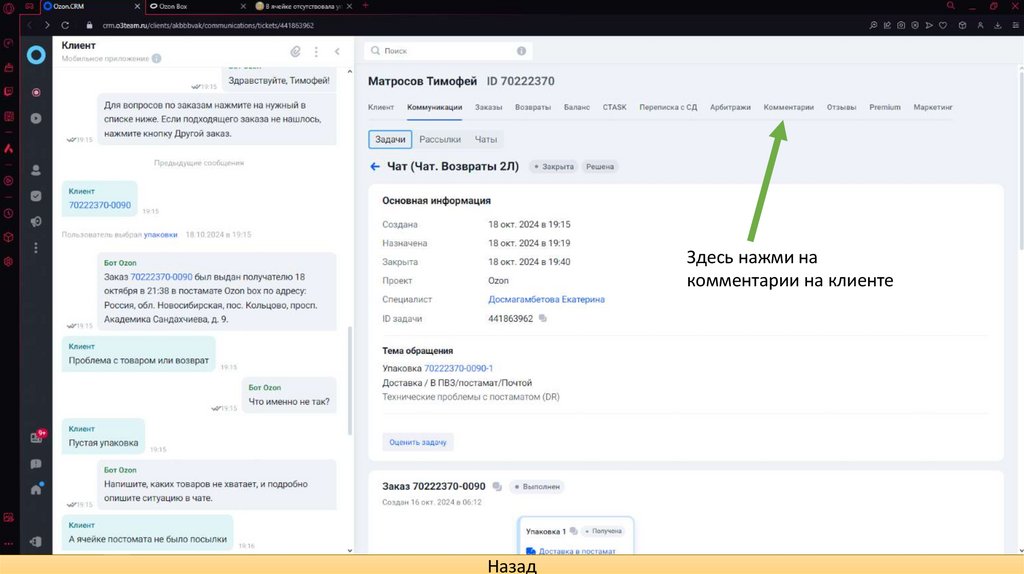This screenshot has width=1024, height=574.
Task: Click the Назад bar at the bottom
Action: (512, 565)
